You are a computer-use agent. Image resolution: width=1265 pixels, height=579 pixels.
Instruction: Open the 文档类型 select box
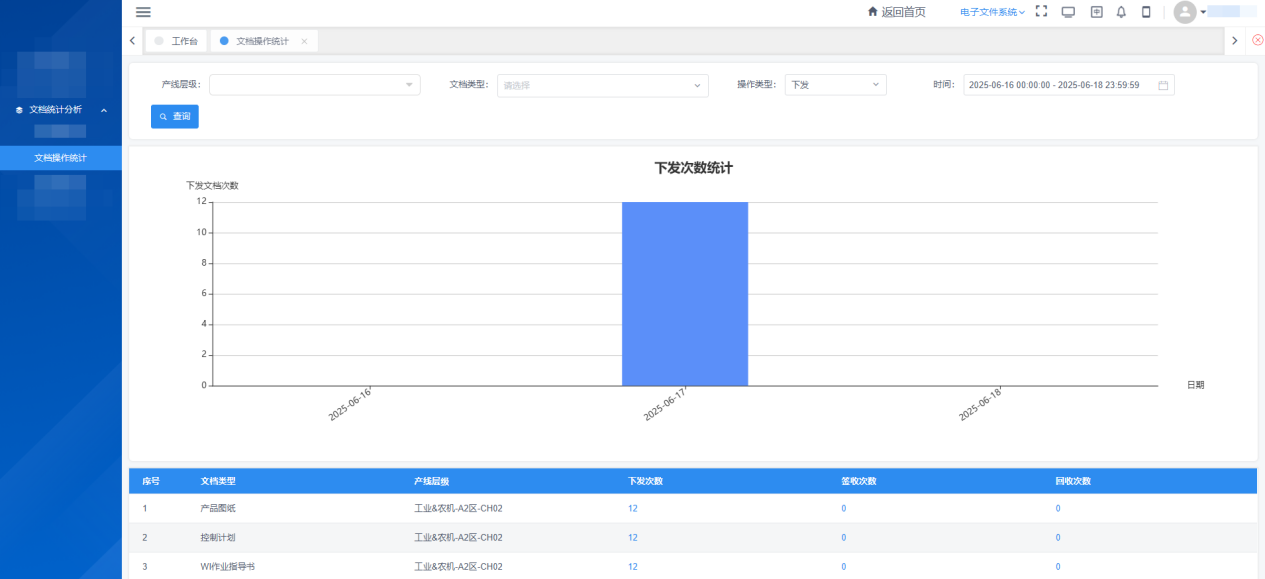click(603, 85)
